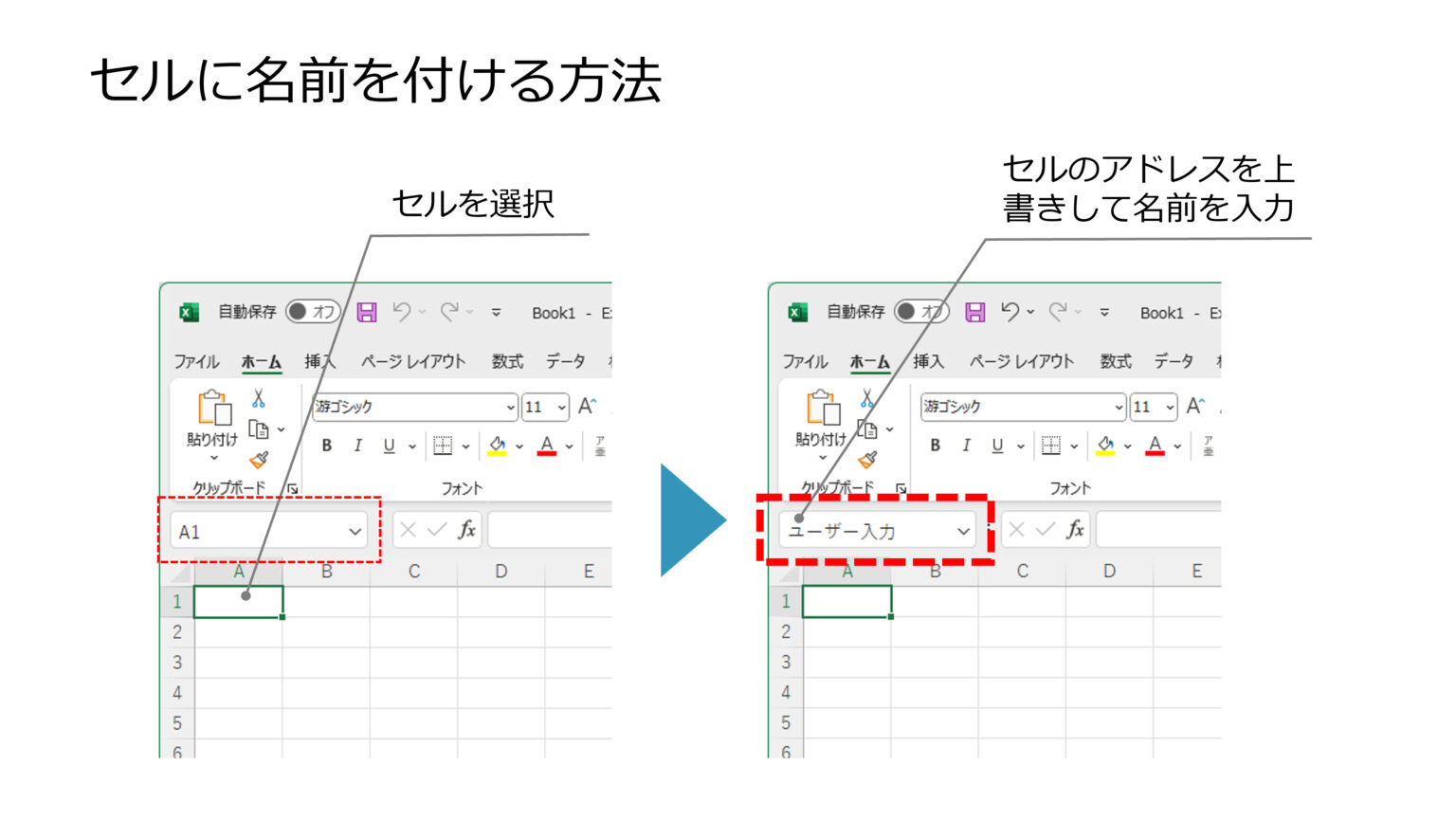
Task: Toggle 自動保存 (AutoSave) switch
Action: pos(314,312)
